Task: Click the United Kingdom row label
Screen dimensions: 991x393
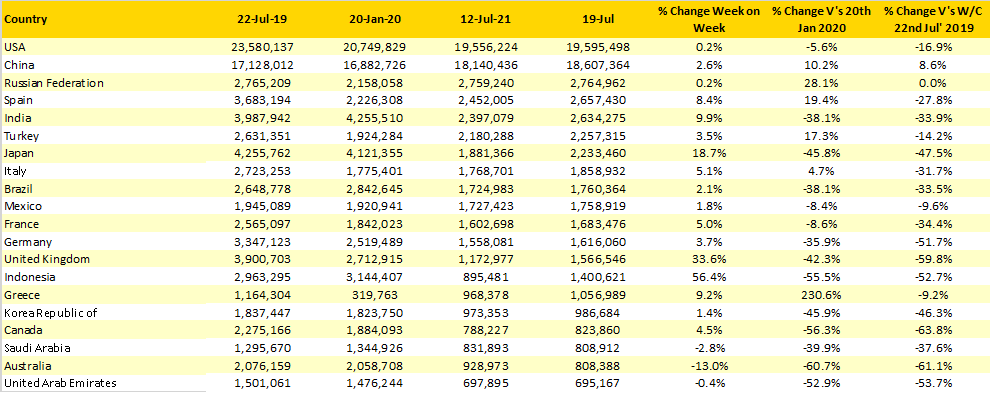Action: 47,259
